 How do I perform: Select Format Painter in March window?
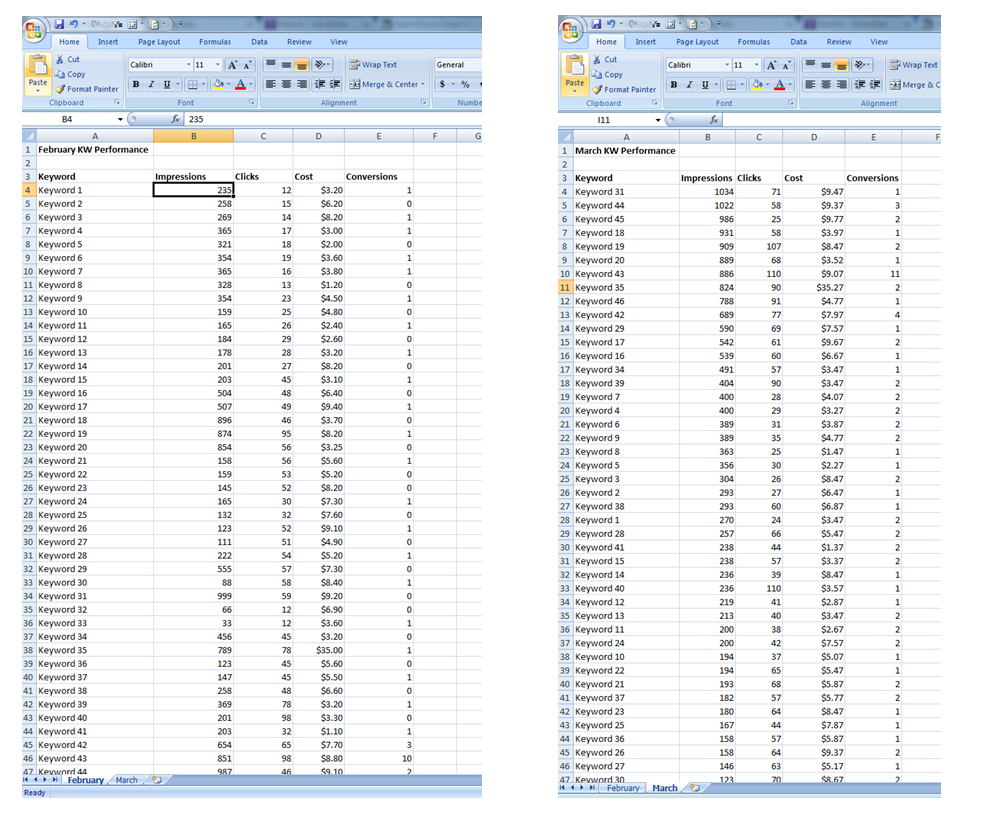[624, 89]
